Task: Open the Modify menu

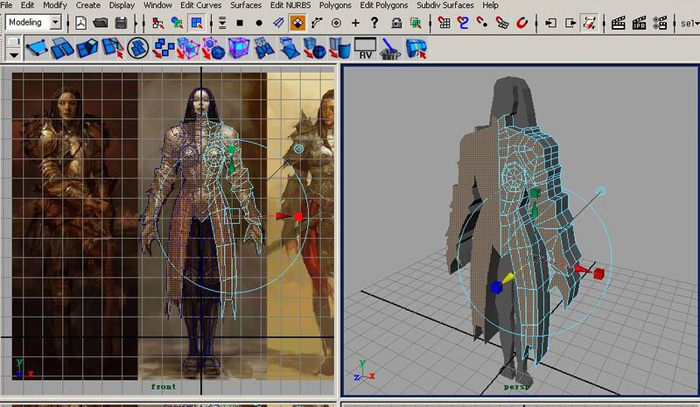Action: tap(55, 5)
